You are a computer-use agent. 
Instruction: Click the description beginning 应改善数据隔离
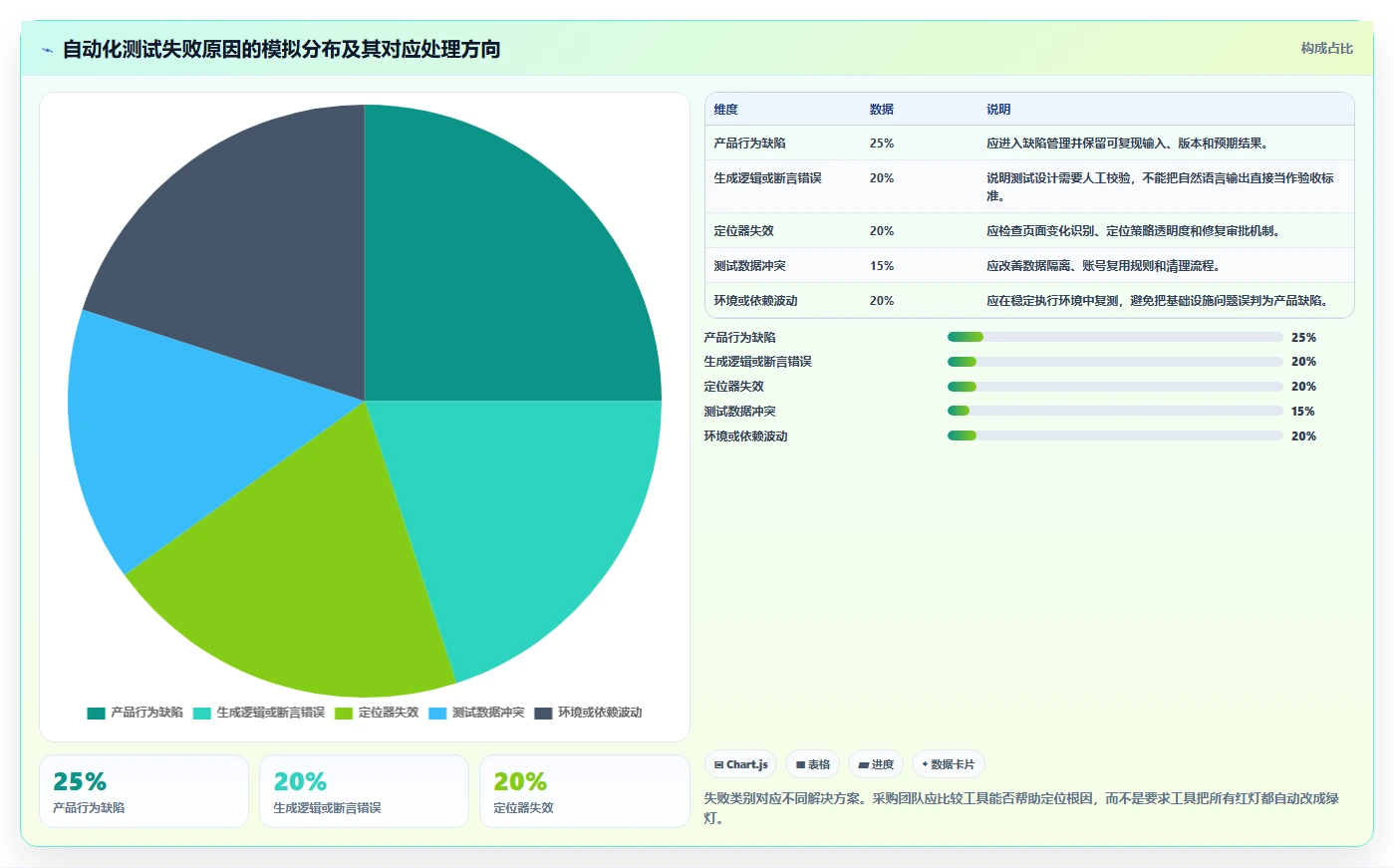[x=1103, y=266]
